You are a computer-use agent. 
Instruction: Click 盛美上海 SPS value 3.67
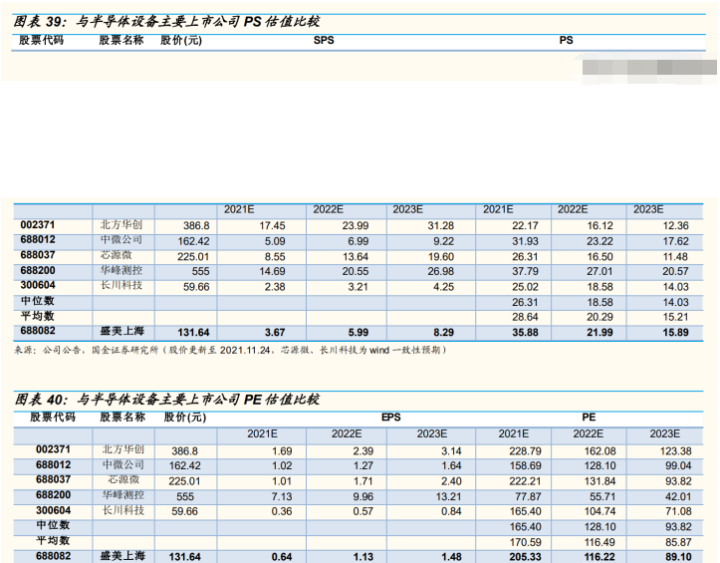pos(275,332)
